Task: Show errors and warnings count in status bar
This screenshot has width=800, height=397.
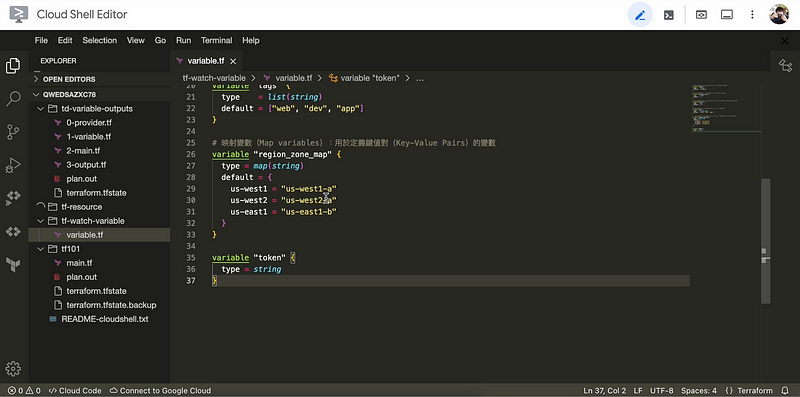Action: pyautogui.click(x=24, y=391)
